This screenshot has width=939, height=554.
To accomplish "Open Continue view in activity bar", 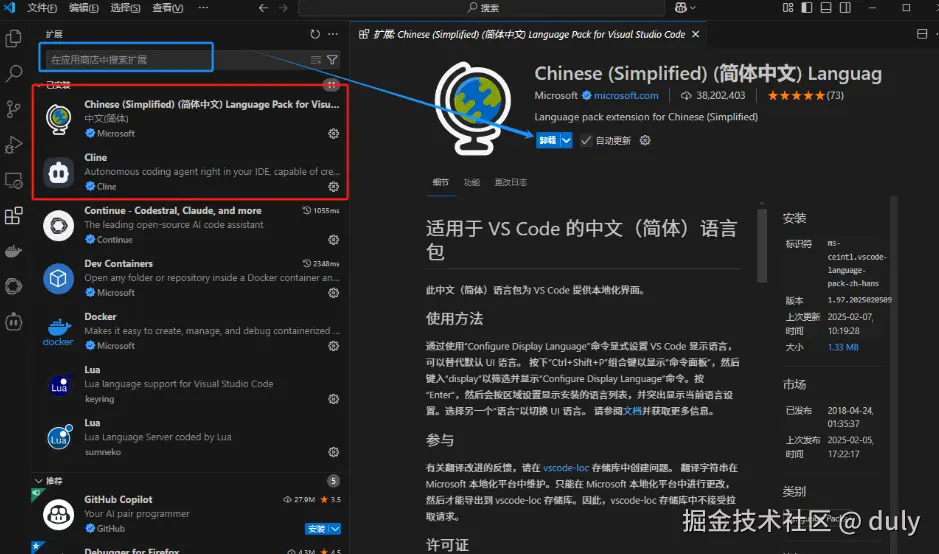I will tap(13, 286).
